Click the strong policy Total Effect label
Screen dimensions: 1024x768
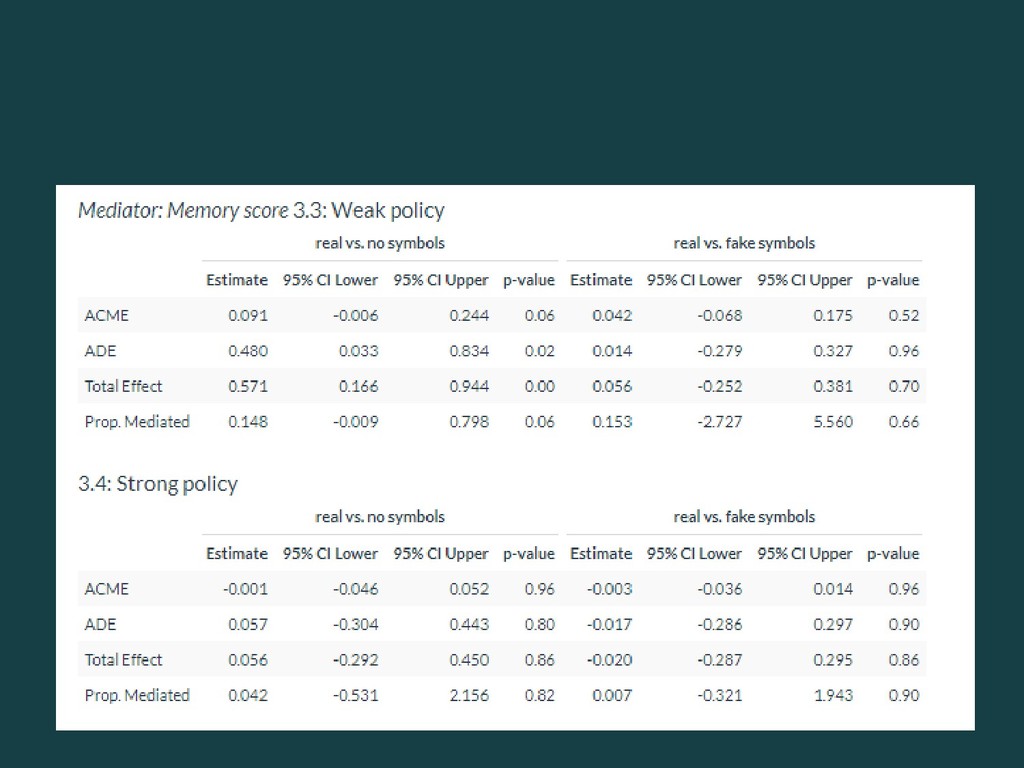coord(123,660)
